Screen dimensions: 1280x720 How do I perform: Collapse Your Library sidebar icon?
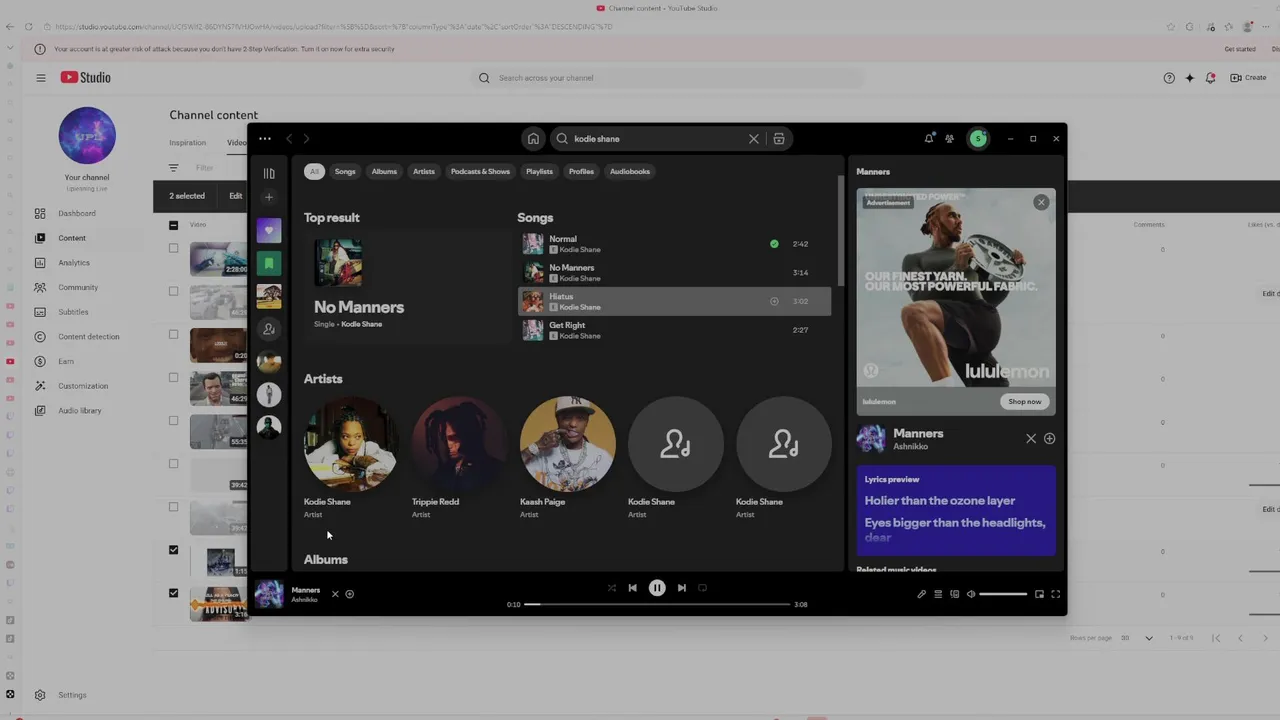[269, 173]
